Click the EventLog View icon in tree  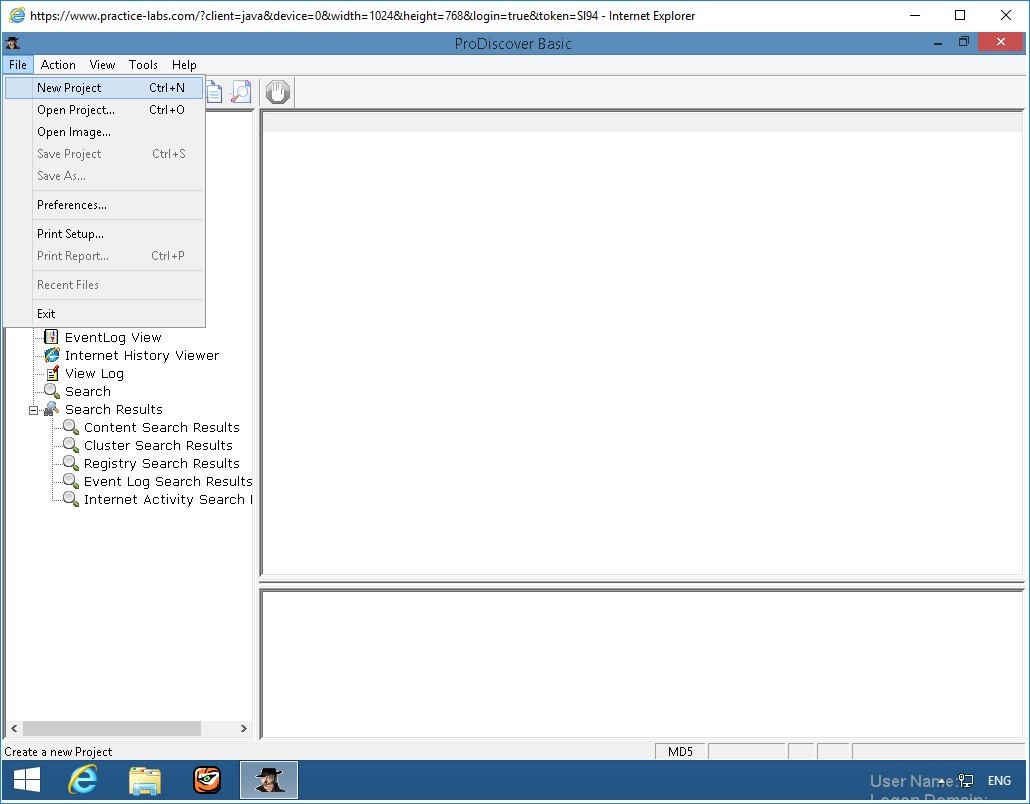click(x=51, y=337)
